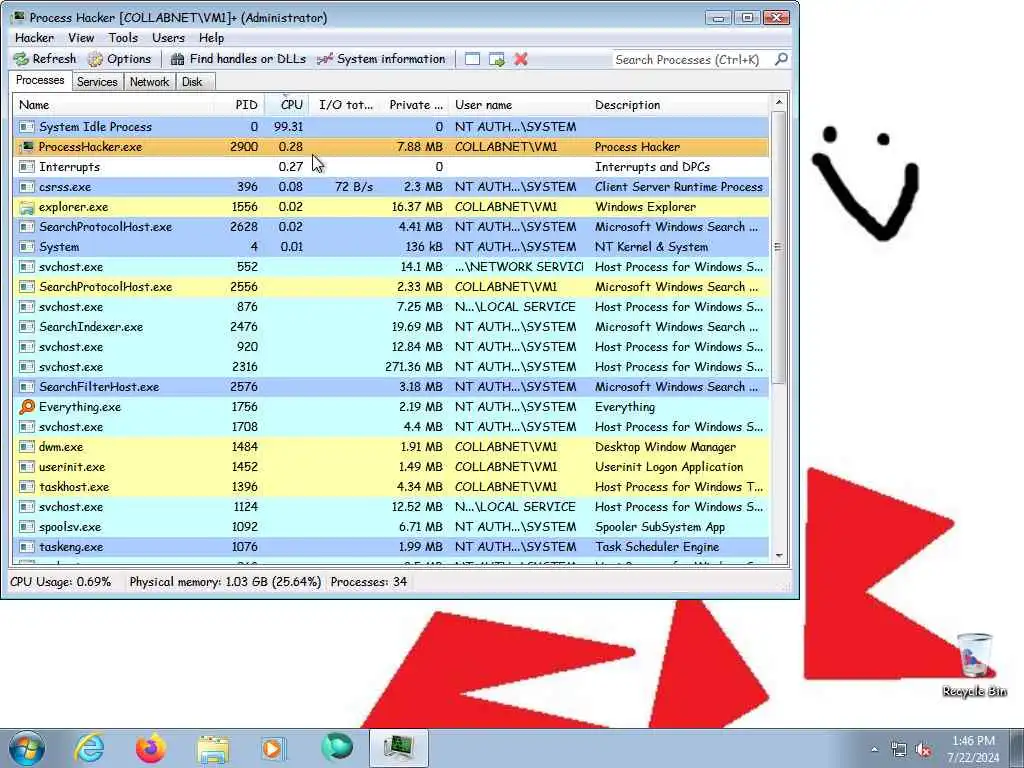
Task: Click the find window toolbar icon
Action: (472, 59)
